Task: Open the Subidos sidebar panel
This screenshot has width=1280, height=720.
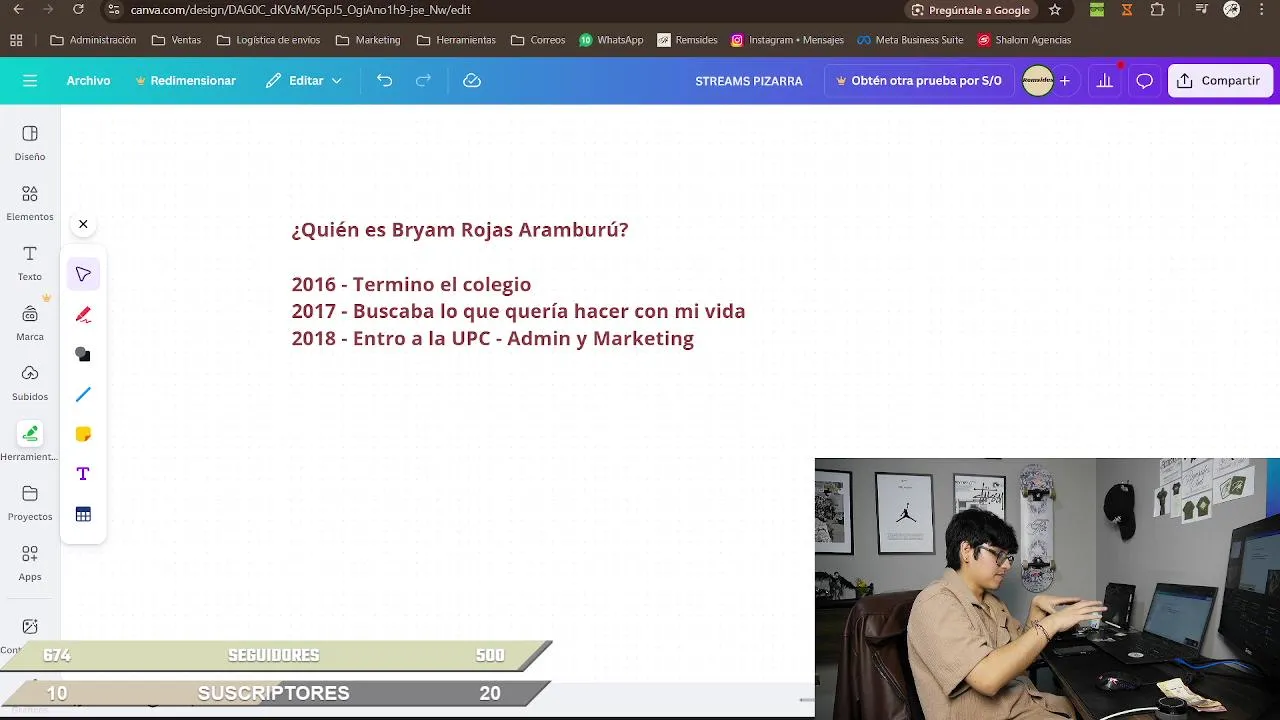Action: (x=30, y=383)
